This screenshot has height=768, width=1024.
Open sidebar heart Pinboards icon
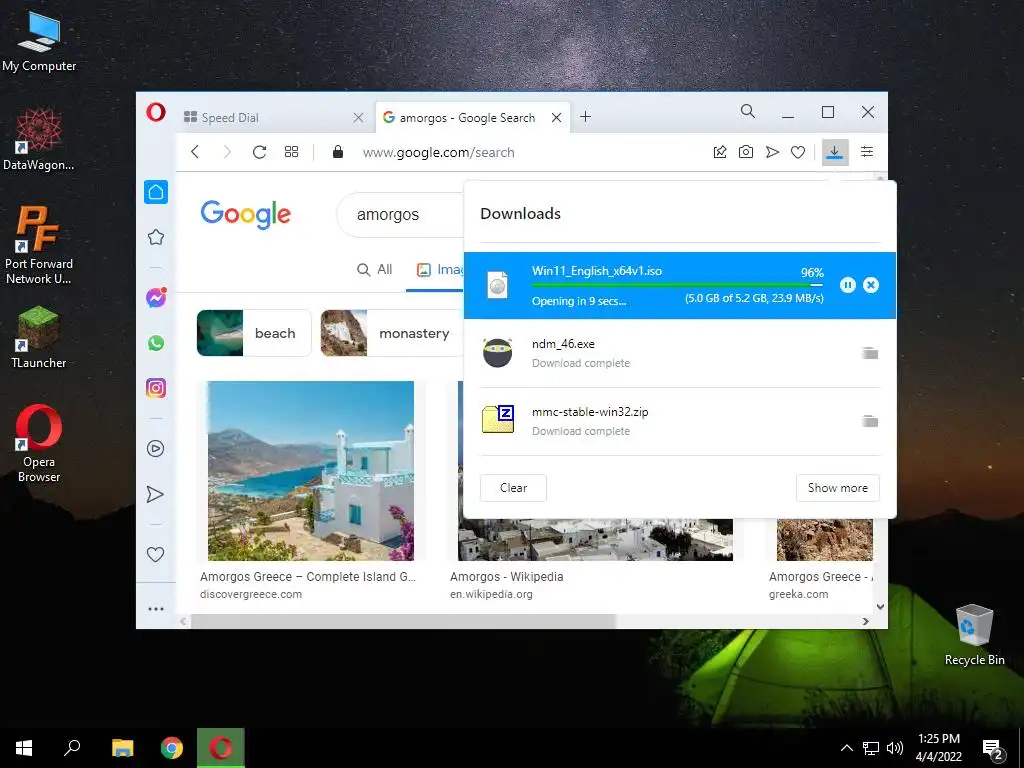tap(155, 554)
